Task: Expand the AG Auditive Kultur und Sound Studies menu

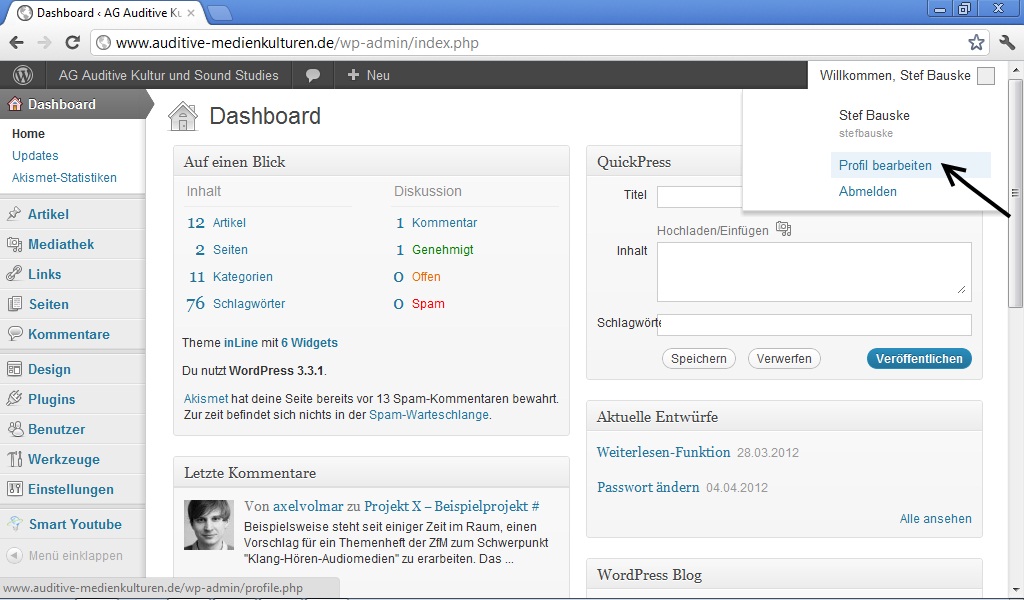Action: (x=168, y=75)
